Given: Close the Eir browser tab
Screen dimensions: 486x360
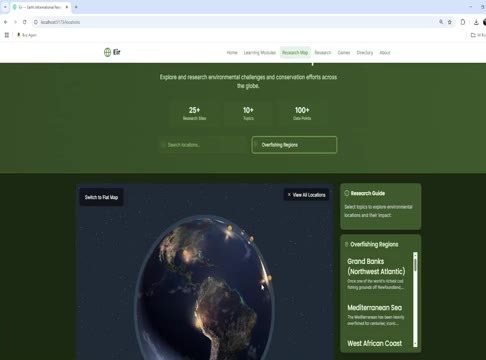Looking at the screenshot, I should 67,7.
